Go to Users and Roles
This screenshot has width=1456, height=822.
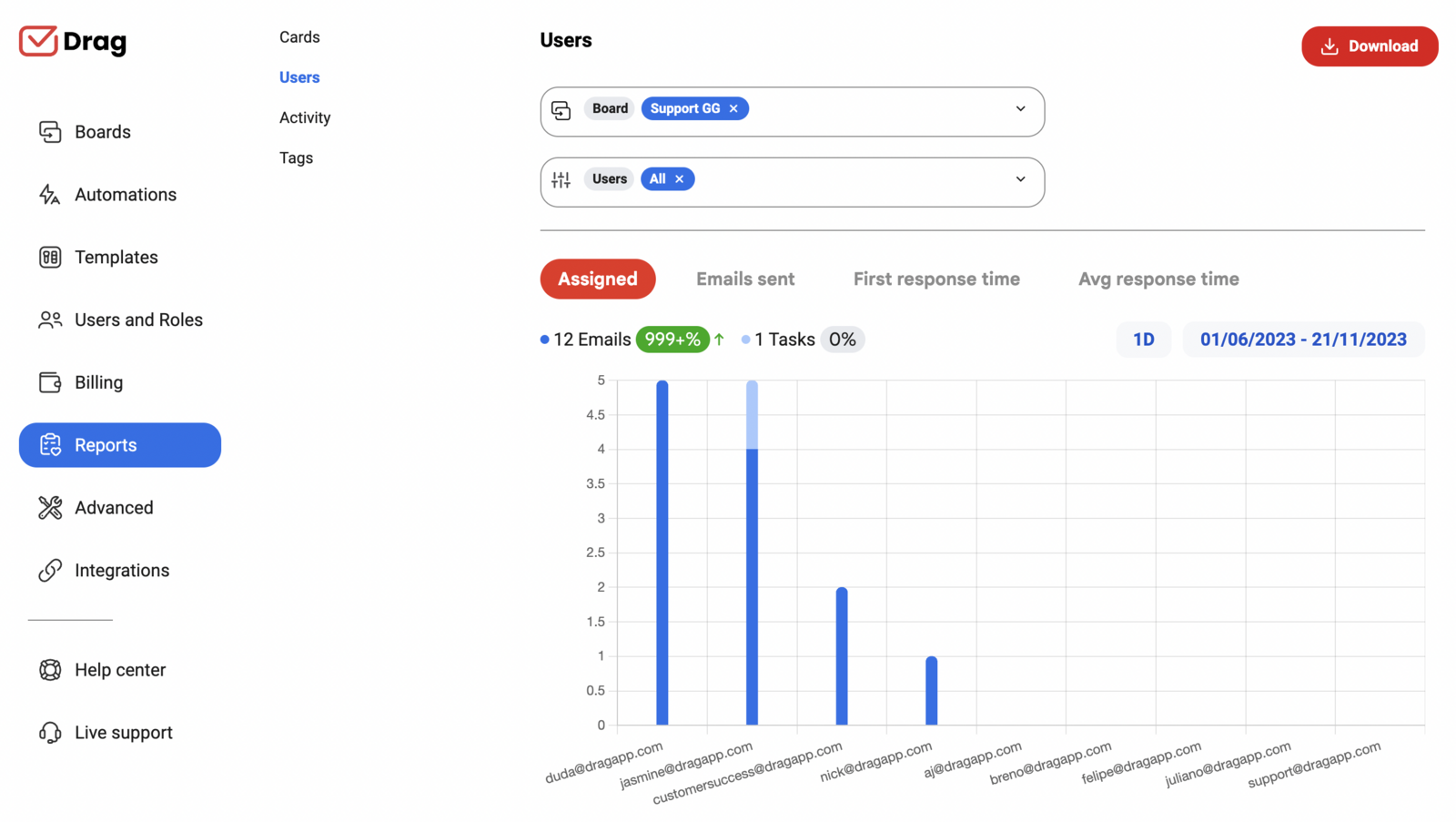(x=138, y=320)
